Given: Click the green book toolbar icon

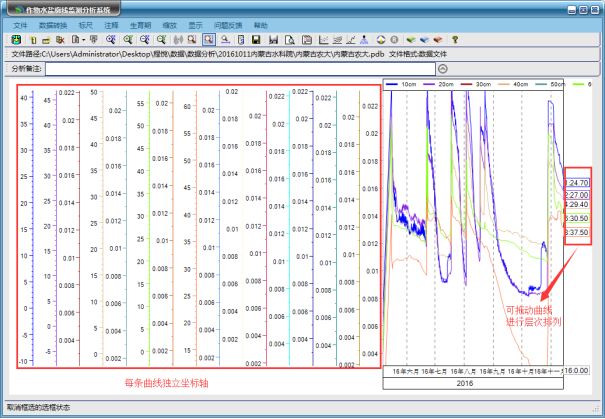Looking at the screenshot, I should coord(411,39).
